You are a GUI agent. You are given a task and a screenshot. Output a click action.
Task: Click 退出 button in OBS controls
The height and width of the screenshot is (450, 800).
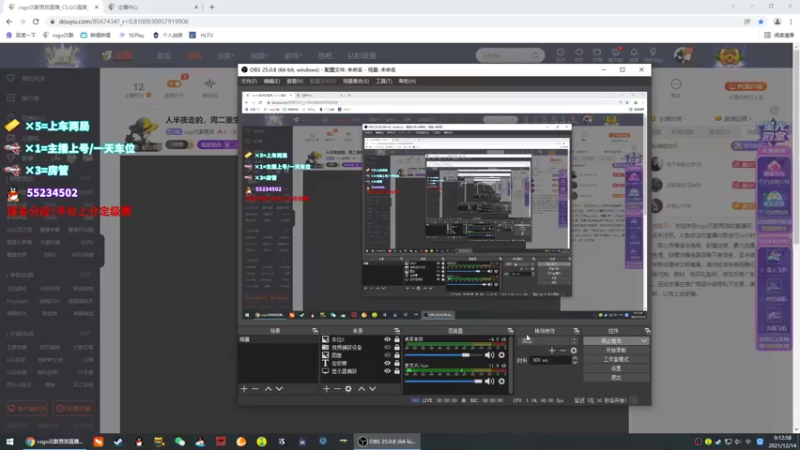(616, 378)
